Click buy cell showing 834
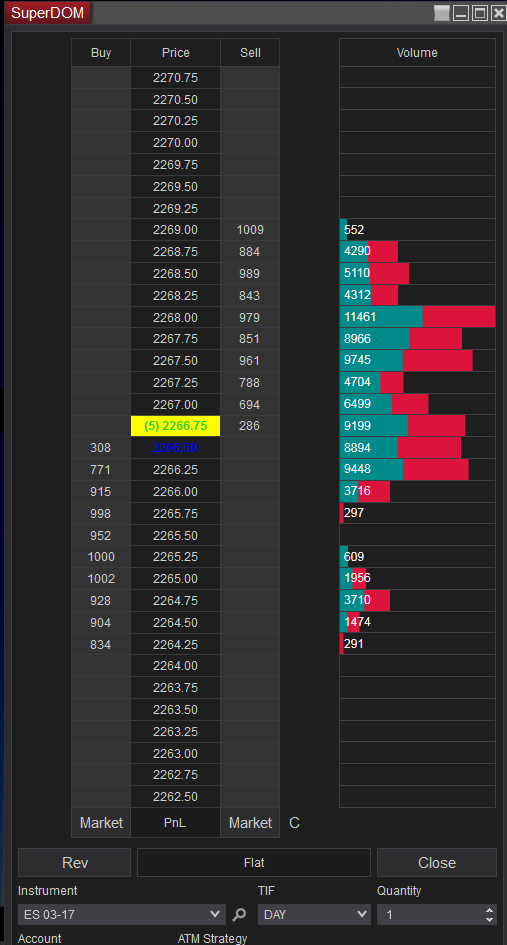This screenshot has width=507, height=945. [x=101, y=644]
